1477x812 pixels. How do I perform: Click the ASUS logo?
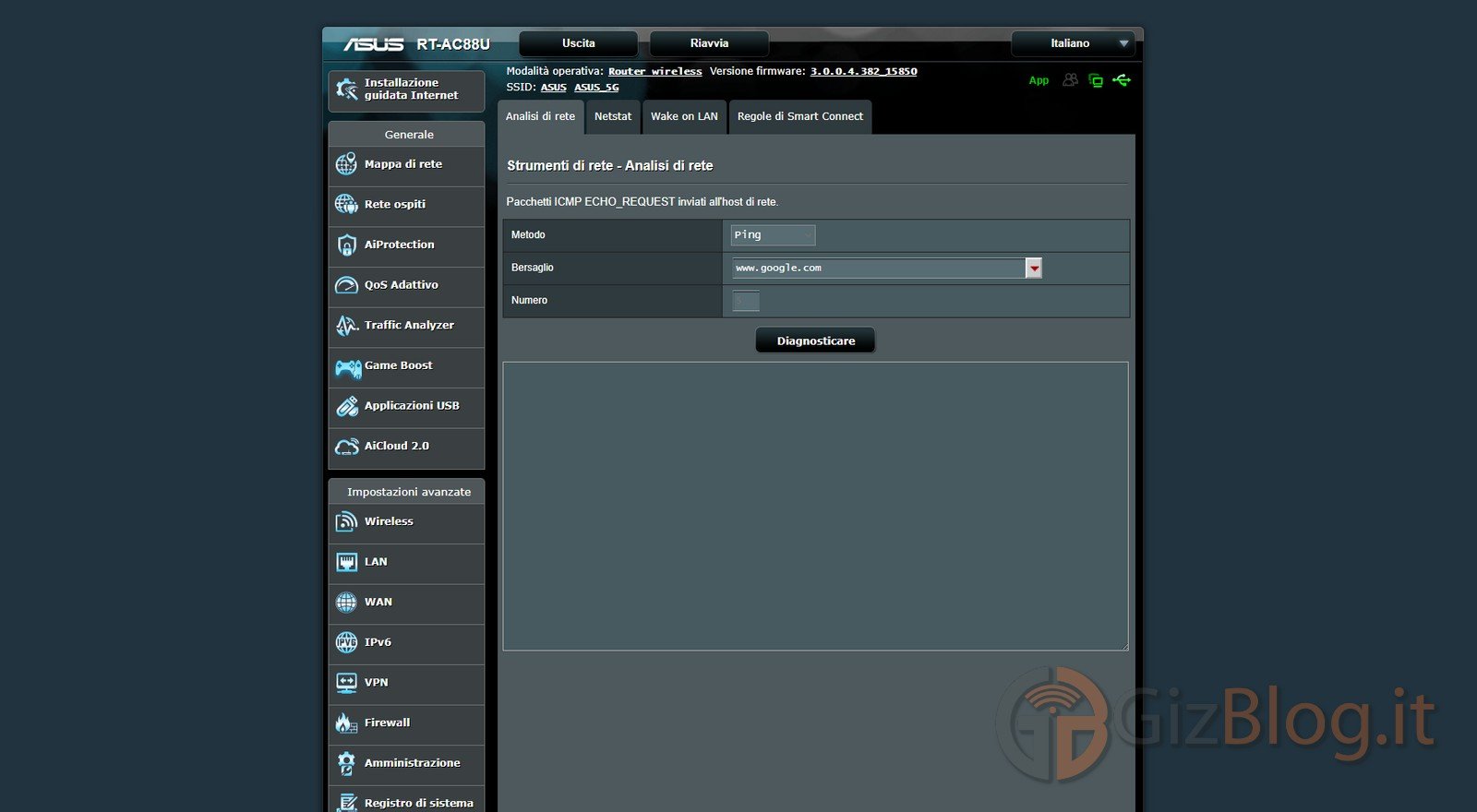374,44
